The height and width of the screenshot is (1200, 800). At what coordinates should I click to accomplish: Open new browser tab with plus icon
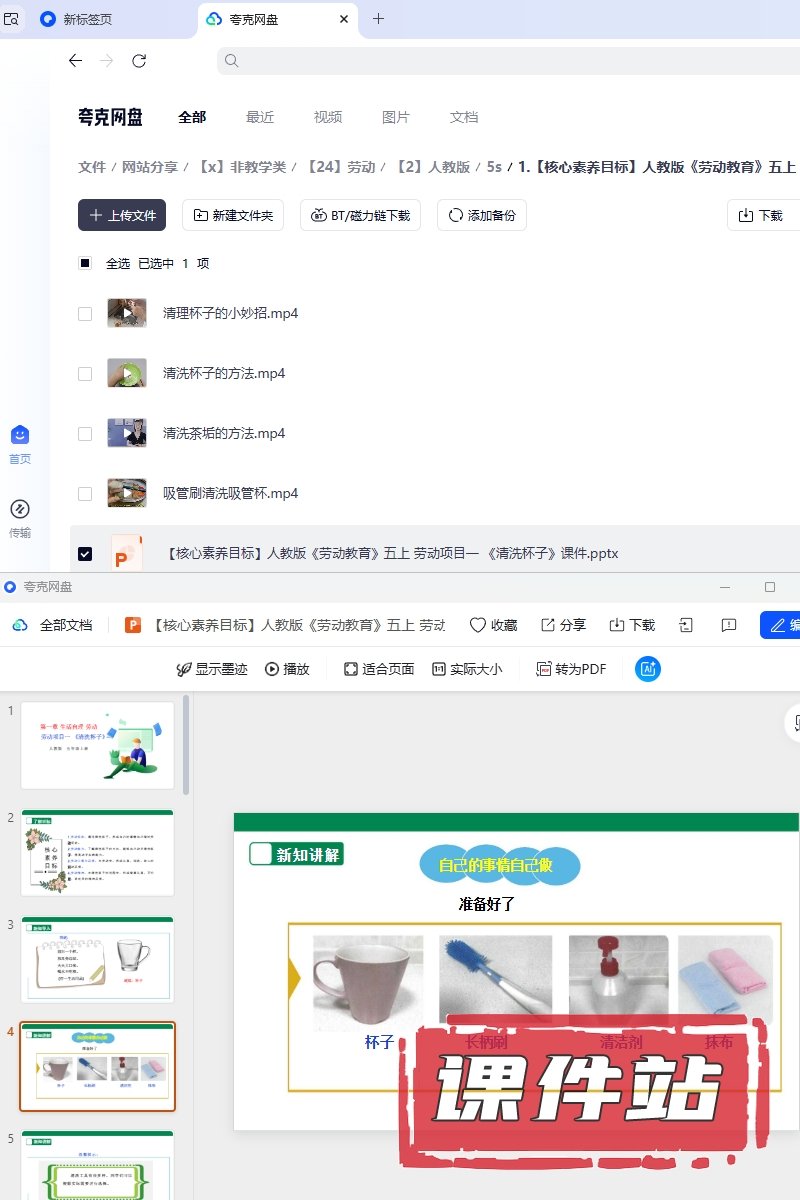coord(378,19)
